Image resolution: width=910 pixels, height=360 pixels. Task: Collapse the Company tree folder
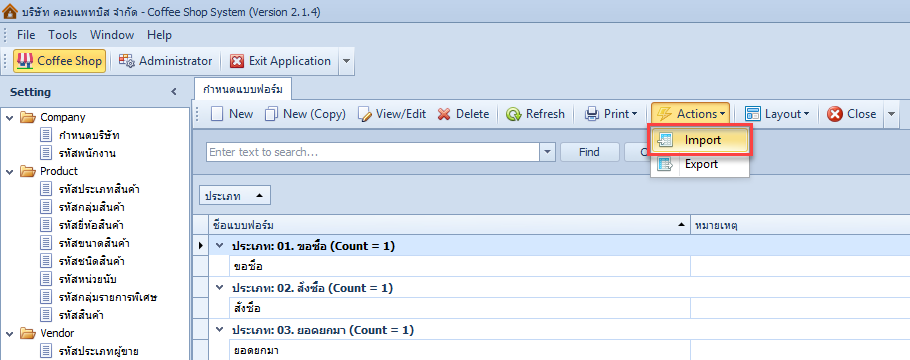coord(9,117)
